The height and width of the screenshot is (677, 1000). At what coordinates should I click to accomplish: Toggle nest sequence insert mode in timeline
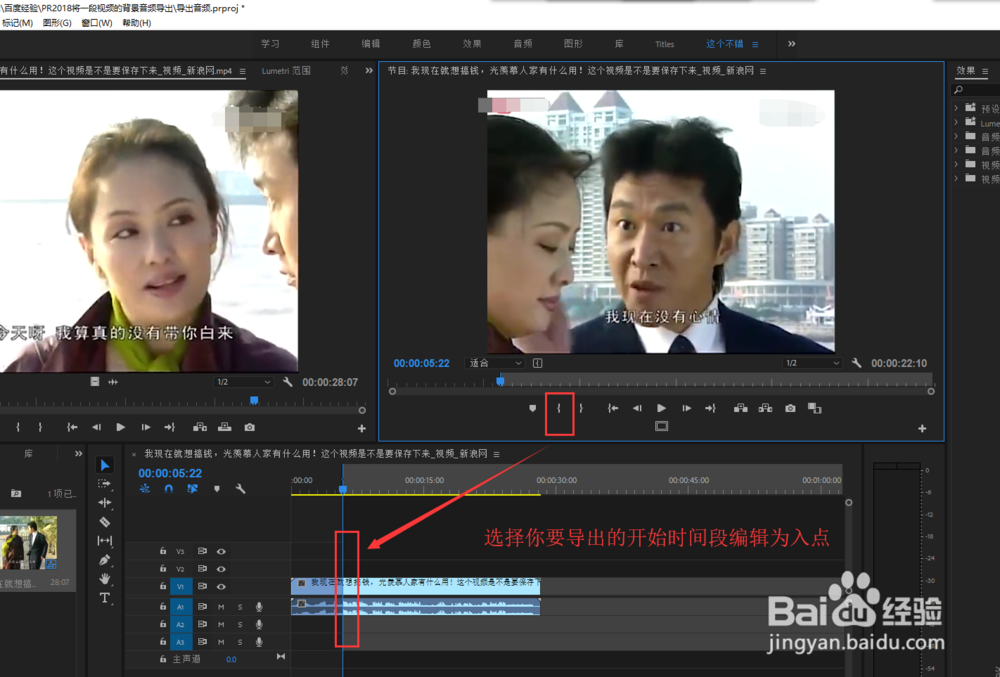pos(145,488)
